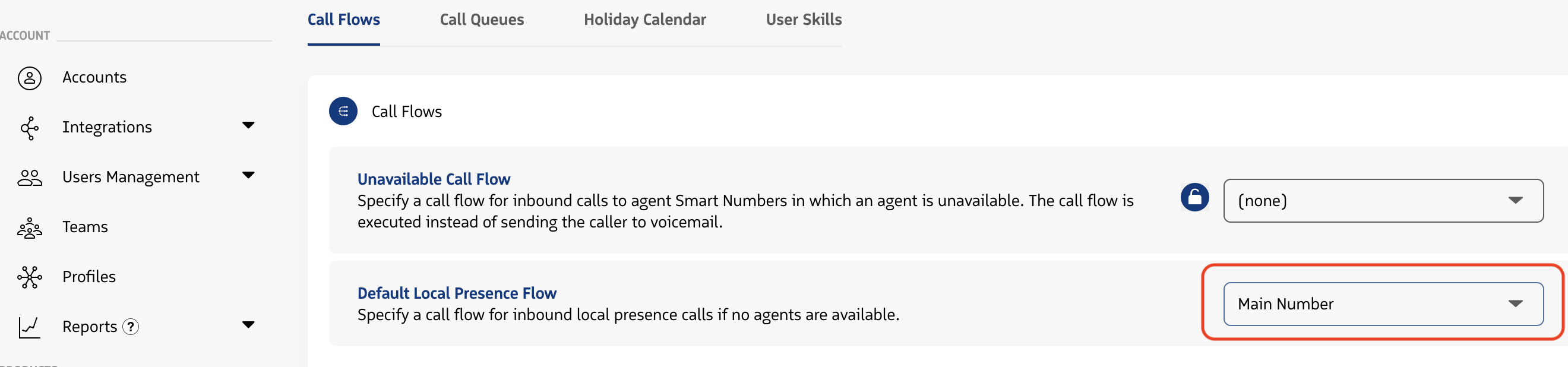The width and height of the screenshot is (1568, 367).
Task: Expand the Reports submenu arrow
Action: coord(248,325)
